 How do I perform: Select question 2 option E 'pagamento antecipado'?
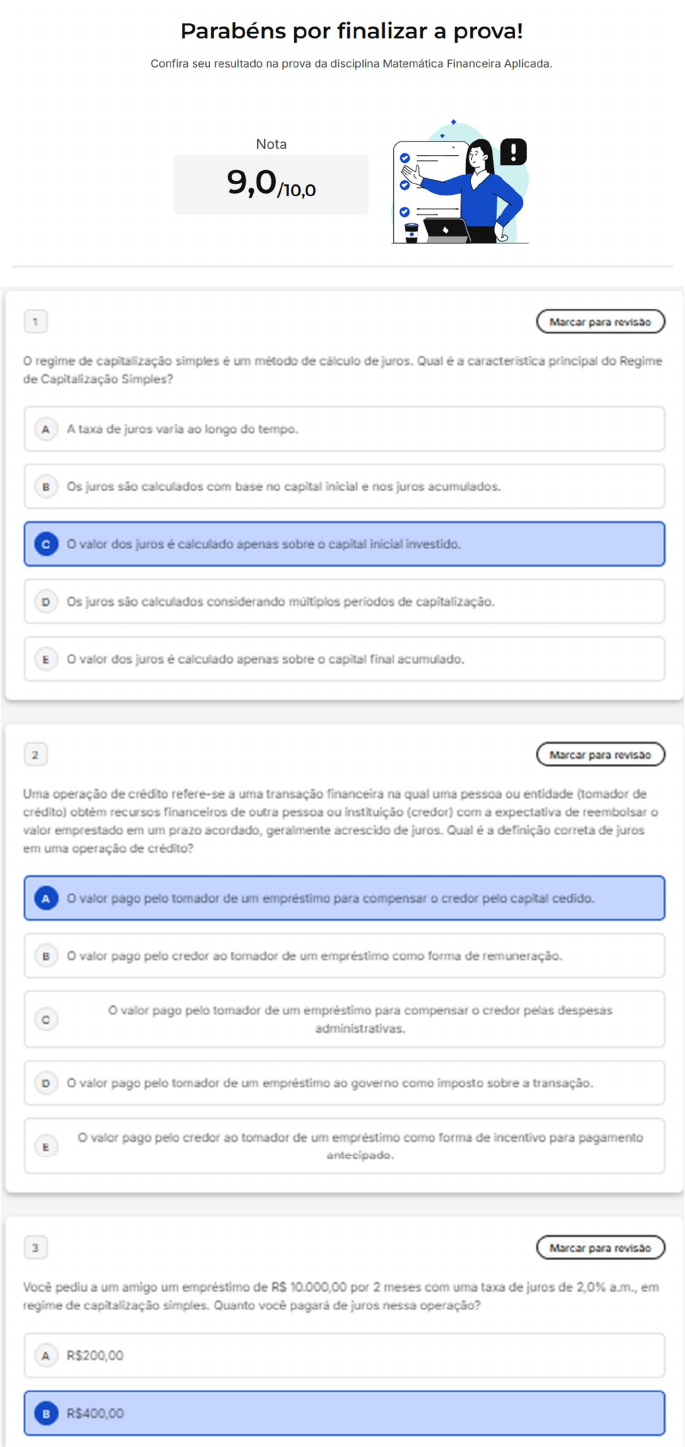344,1146
